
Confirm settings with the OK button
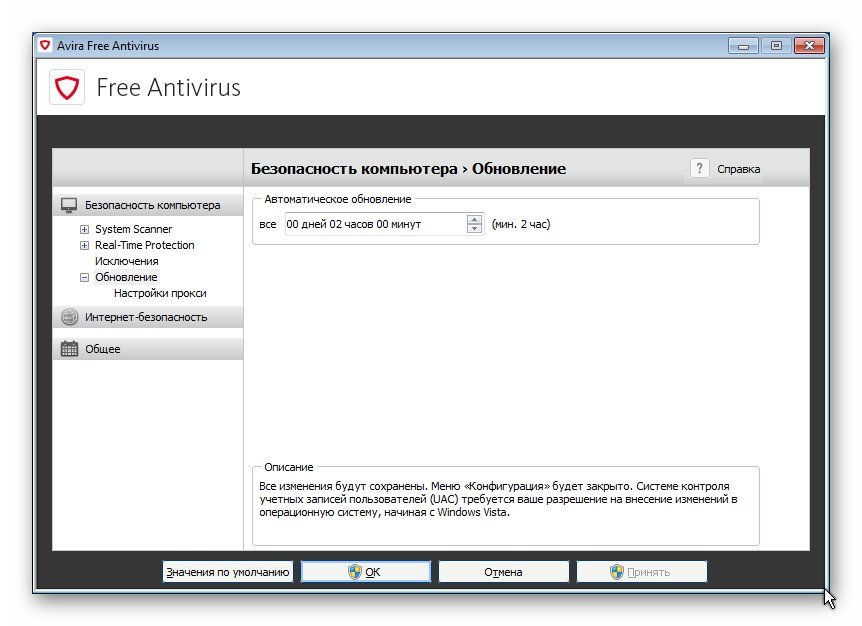(x=366, y=572)
